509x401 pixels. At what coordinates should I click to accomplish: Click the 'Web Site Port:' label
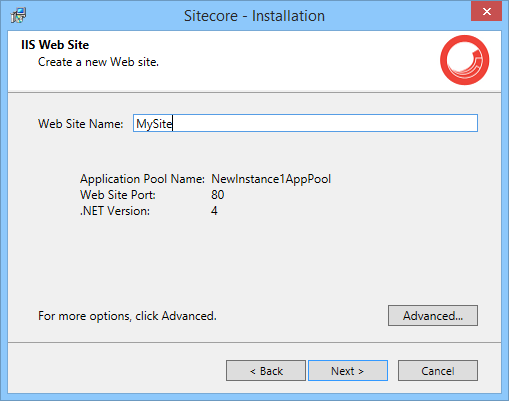[x=118, y=195]
